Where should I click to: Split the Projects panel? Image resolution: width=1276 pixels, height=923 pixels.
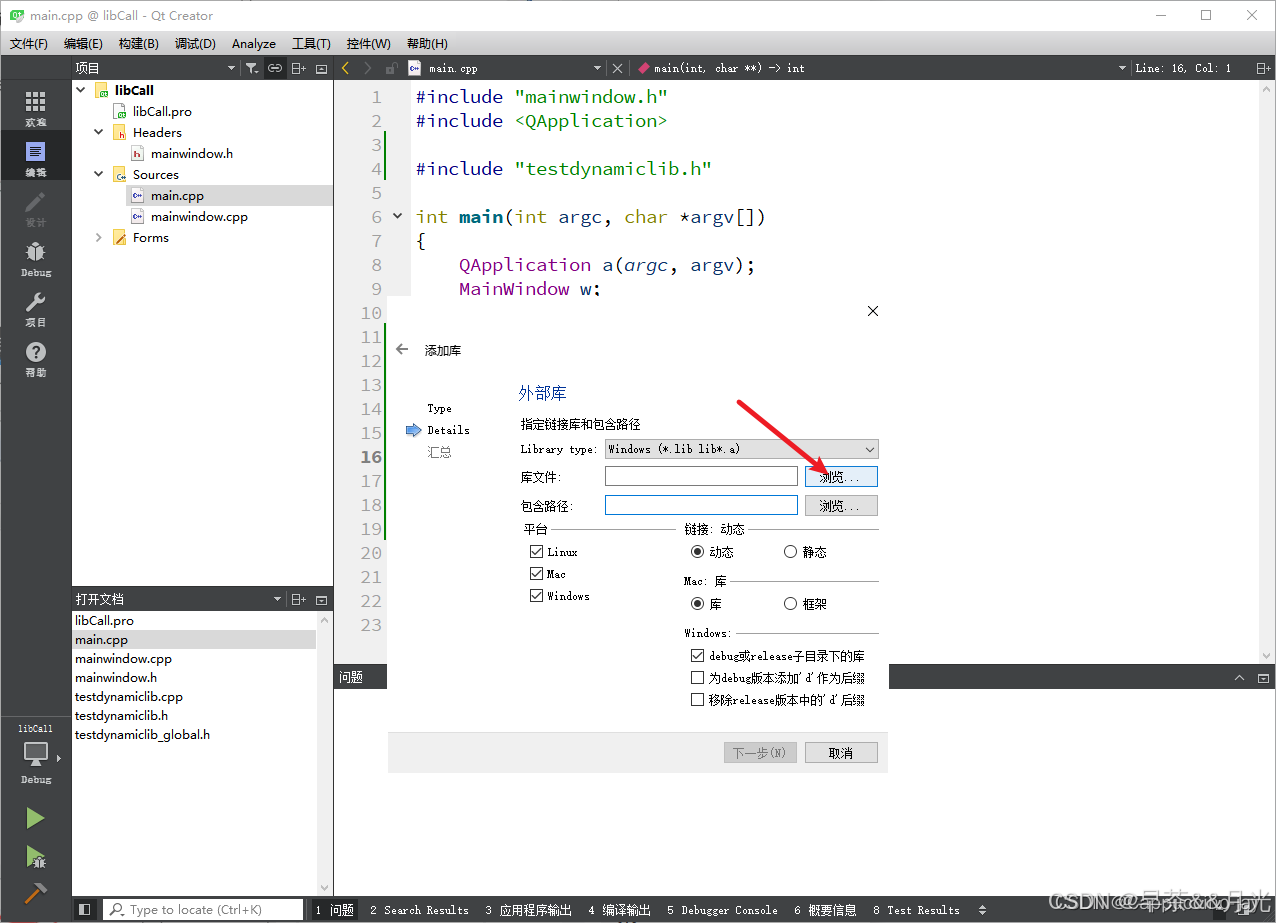point(298,68)
